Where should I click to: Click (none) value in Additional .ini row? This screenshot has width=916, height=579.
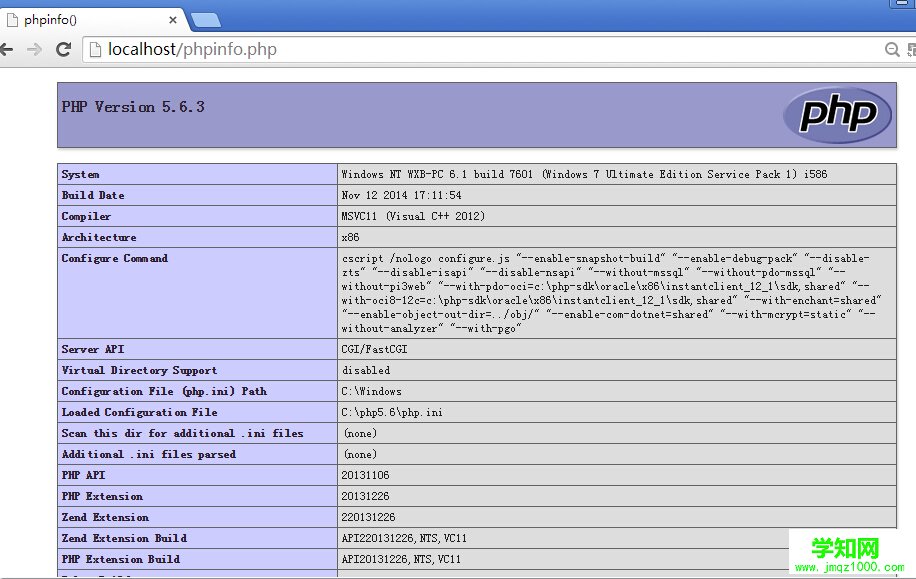360,455
